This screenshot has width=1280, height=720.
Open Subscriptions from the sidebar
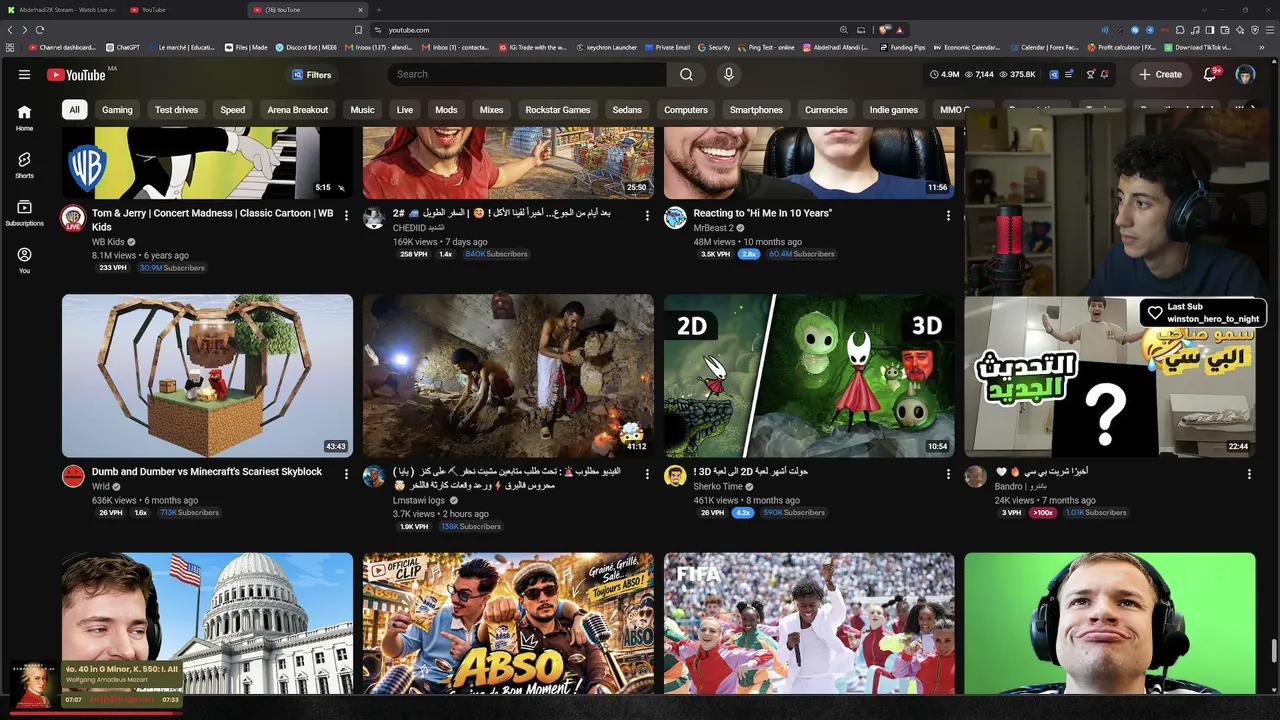24,212
